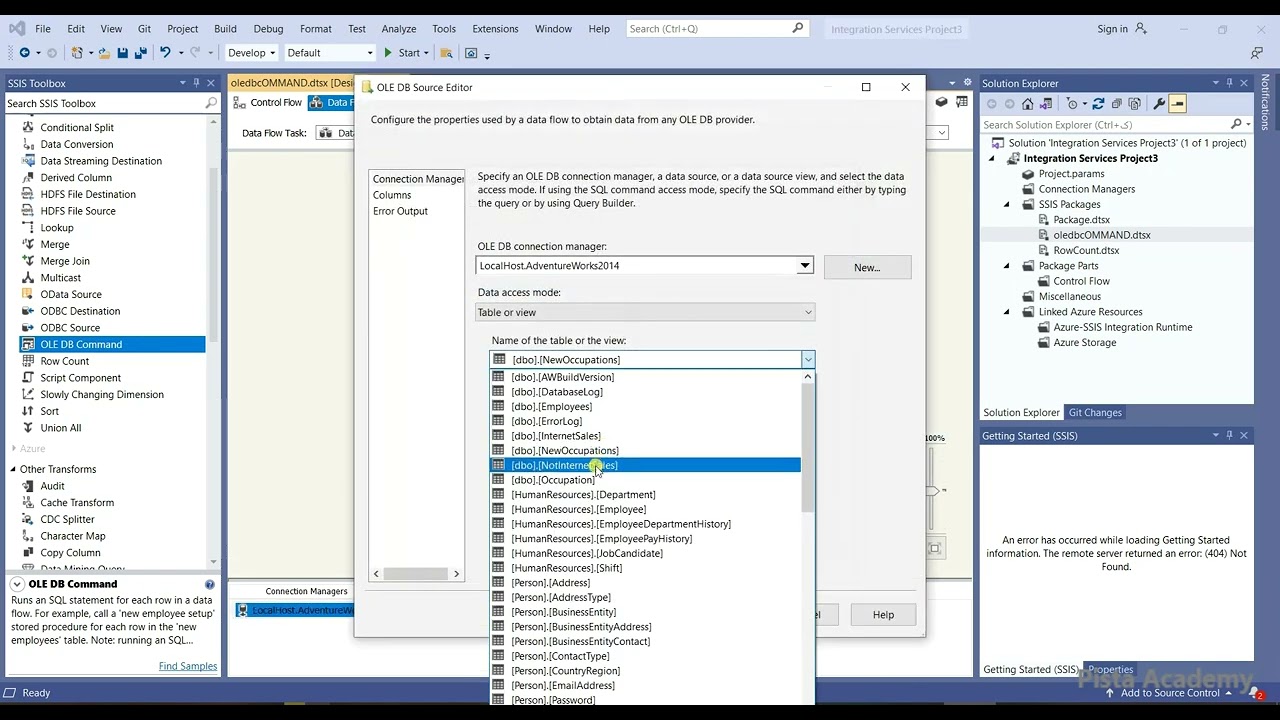
Task: Click the New... connection button
Action: coord(867,268)
